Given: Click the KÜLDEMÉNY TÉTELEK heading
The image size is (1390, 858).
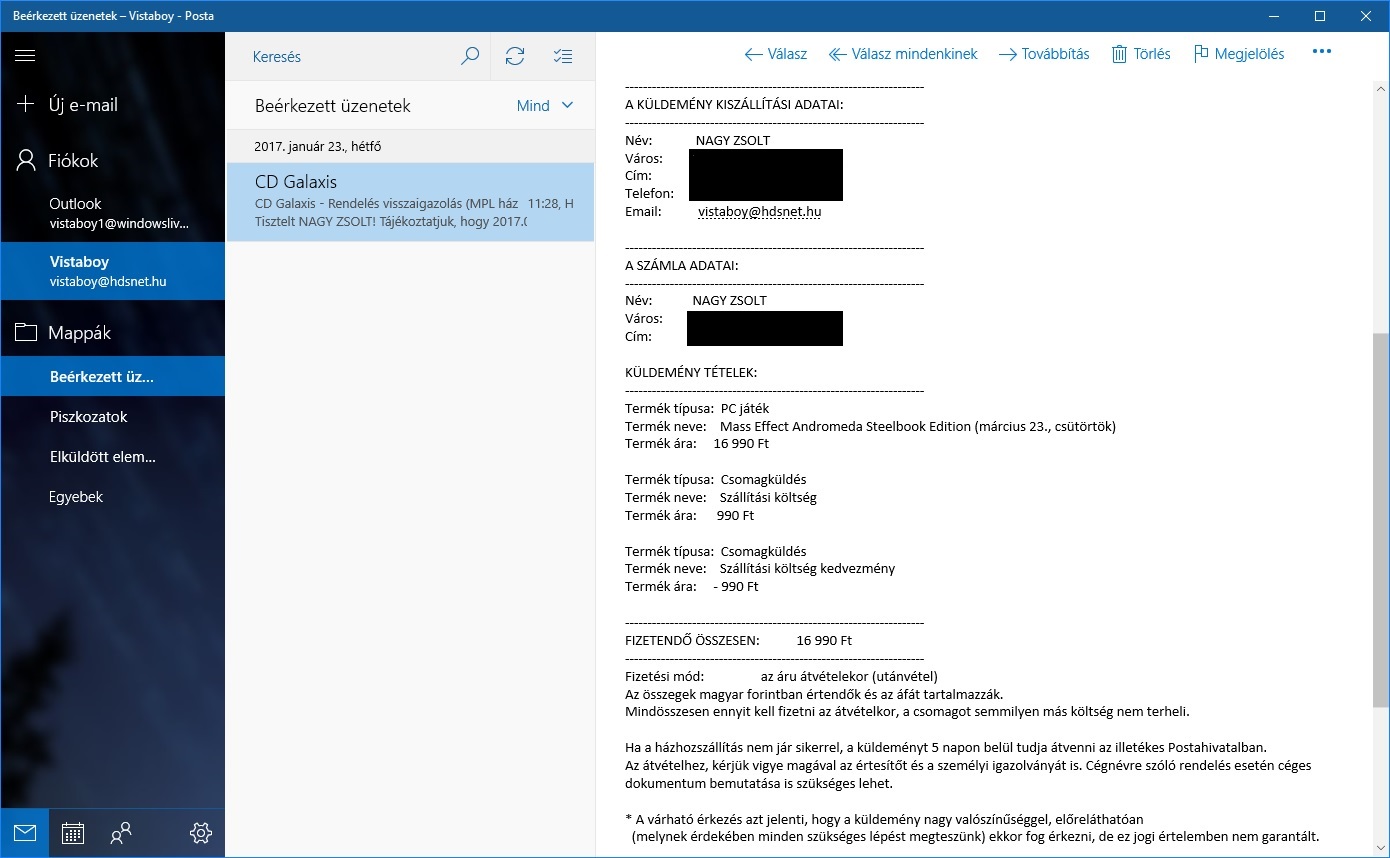Looking at the screenshot, I should tap(691, 373).
